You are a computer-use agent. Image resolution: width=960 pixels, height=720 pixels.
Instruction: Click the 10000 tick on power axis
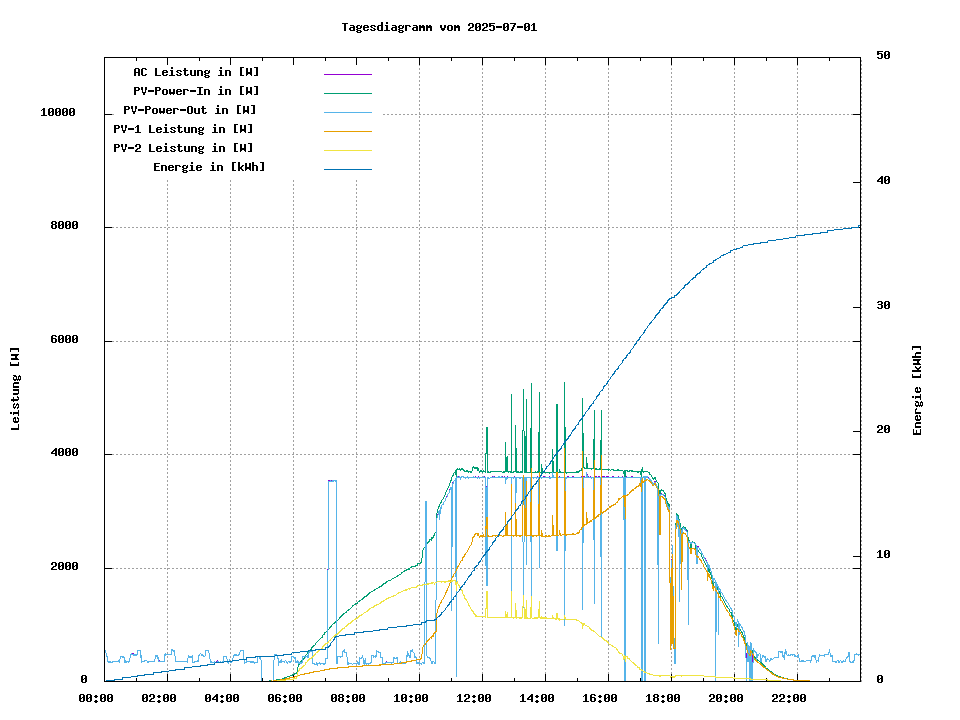[58, 113]
